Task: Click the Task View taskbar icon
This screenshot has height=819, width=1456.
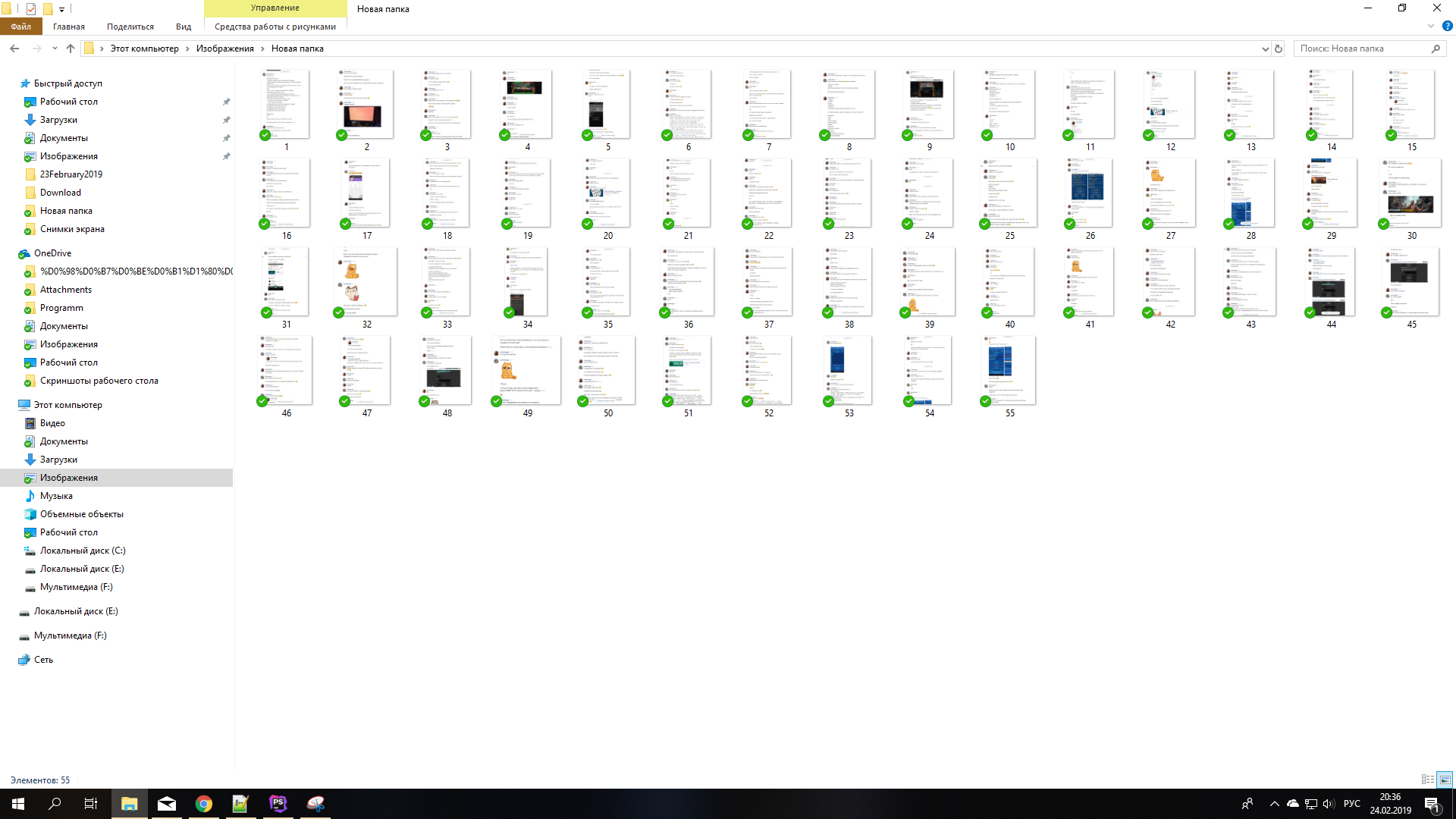Action: point(90,804)
